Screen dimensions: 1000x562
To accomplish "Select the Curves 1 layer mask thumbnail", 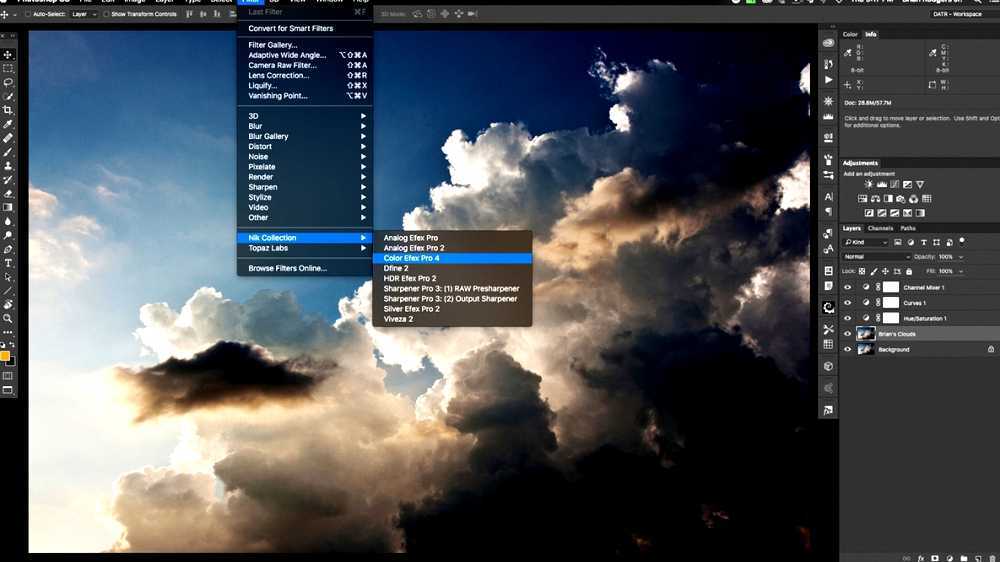I will point(891,302).
